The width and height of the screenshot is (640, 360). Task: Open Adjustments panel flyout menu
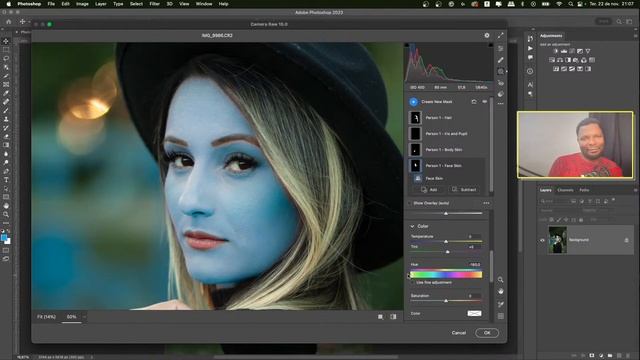635,36
